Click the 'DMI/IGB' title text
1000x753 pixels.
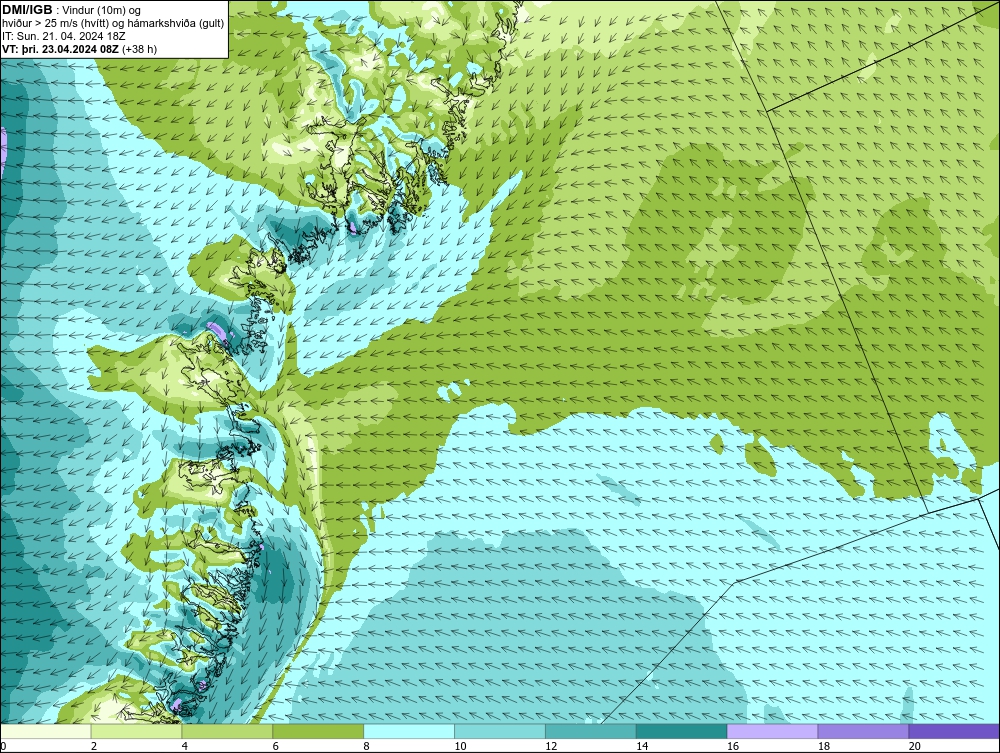pyautogui.click(x=27, y=10)
